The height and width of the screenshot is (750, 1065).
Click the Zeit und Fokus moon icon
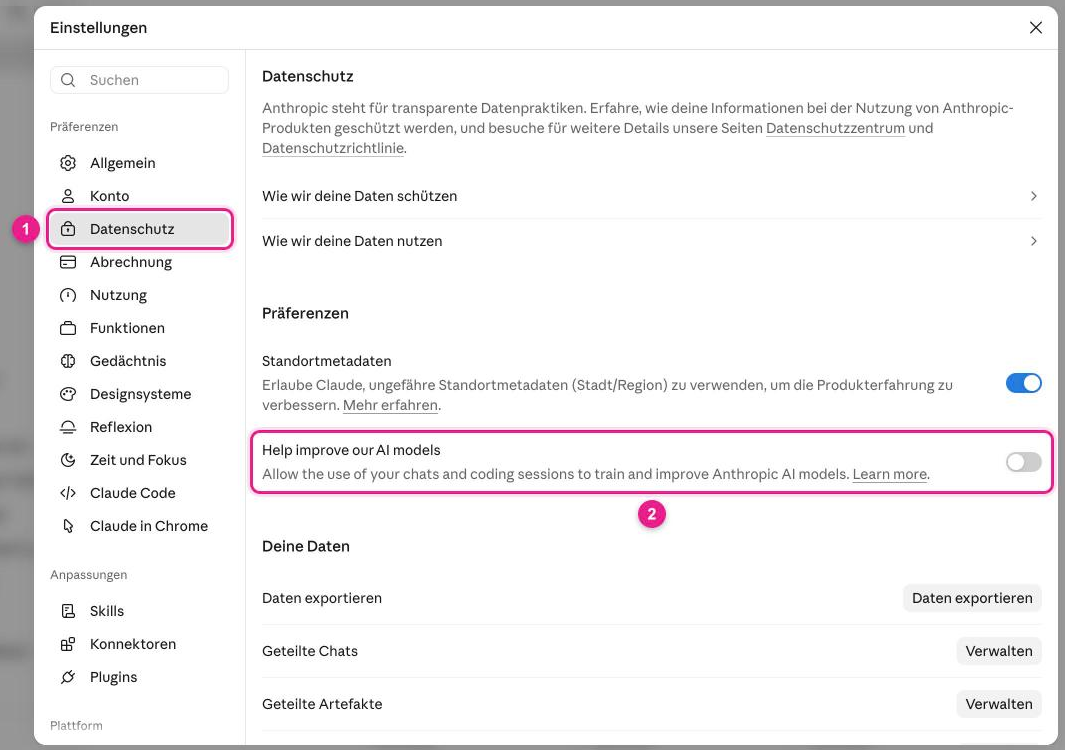[x=68, y=460]
